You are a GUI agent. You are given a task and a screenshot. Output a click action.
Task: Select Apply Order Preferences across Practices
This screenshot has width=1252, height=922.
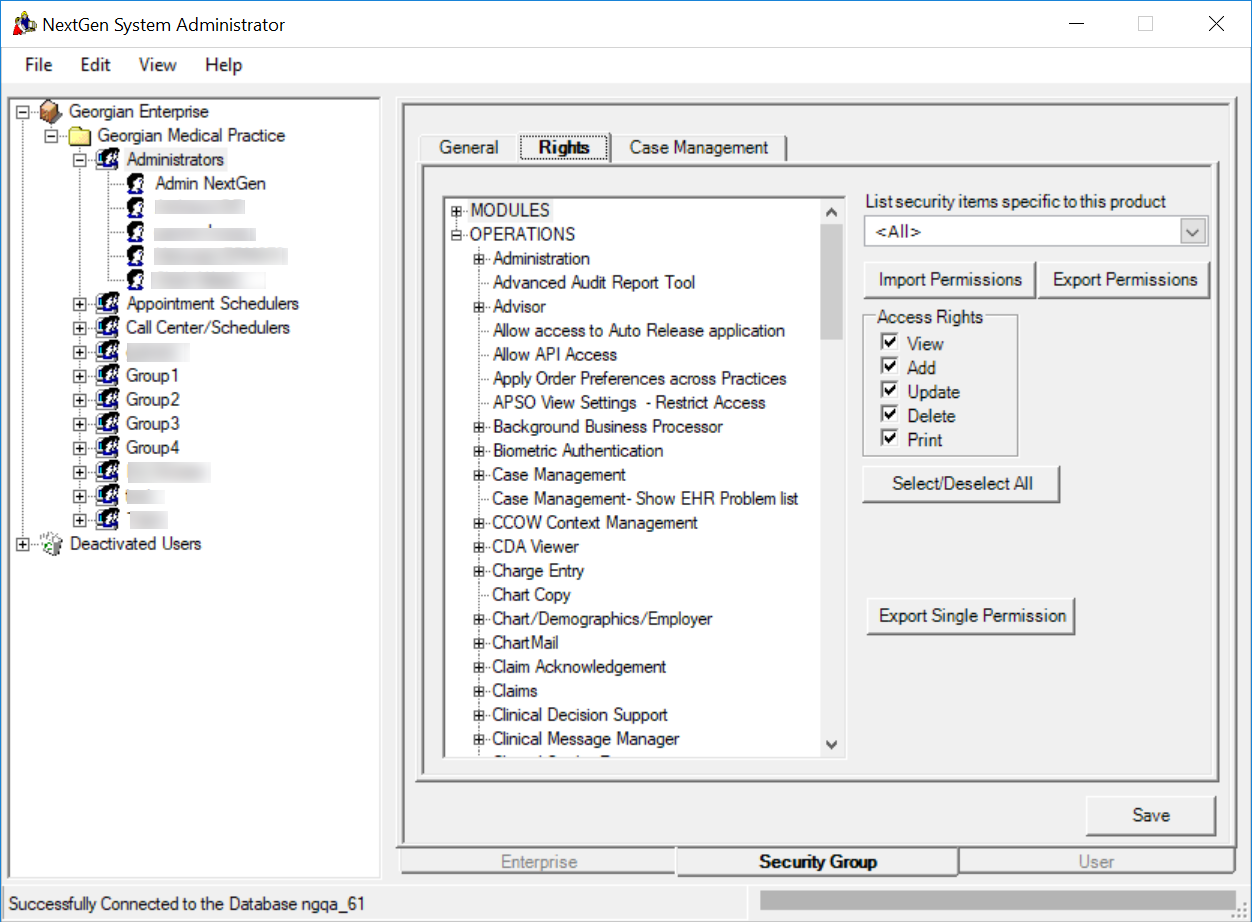(639, 379)
